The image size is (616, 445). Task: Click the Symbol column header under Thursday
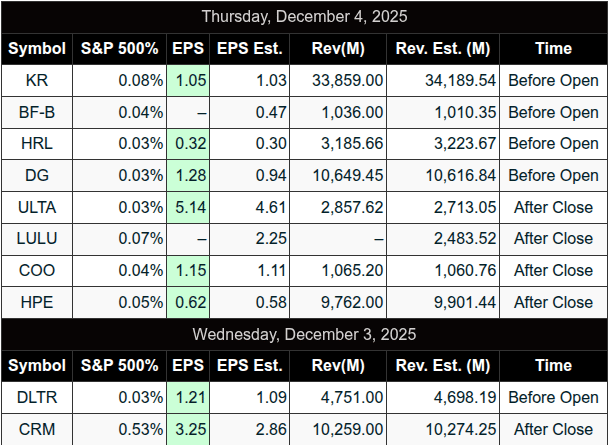36,48
